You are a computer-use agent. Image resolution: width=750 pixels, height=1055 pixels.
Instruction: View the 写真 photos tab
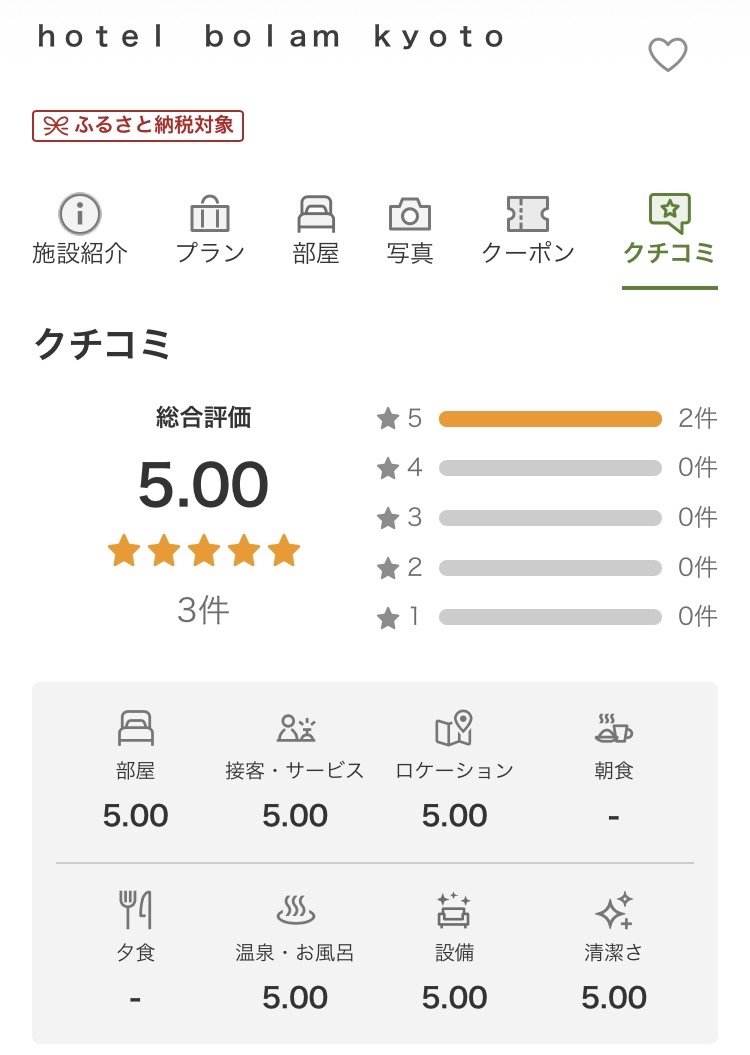[410, 230]
